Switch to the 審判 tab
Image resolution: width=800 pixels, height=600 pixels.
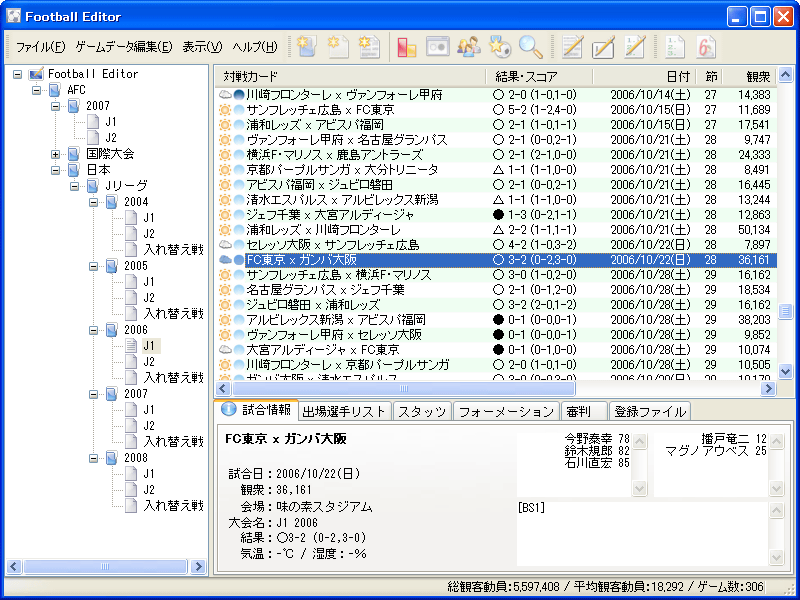(584, 412)
